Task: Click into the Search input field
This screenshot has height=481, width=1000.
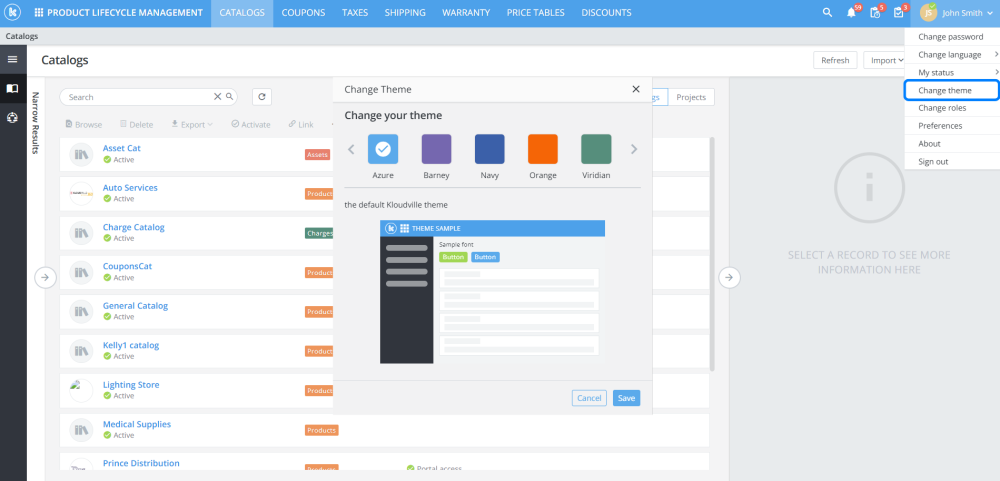Action: tap(139, 97)
